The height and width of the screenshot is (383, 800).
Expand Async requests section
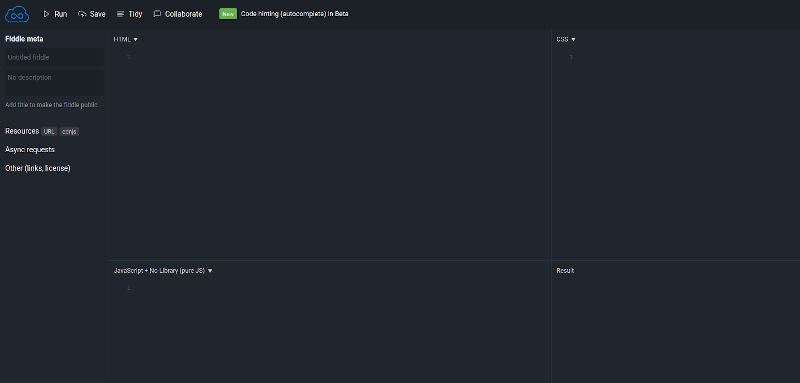(x=30, y=149)
